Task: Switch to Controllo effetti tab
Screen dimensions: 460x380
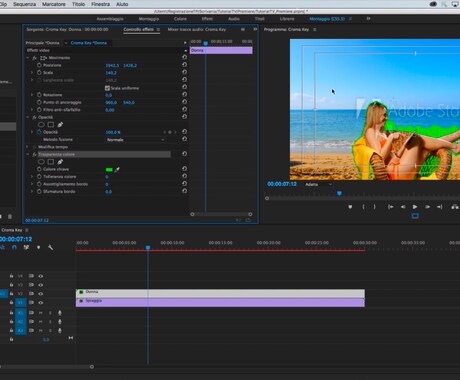Action: pos(139,29)
